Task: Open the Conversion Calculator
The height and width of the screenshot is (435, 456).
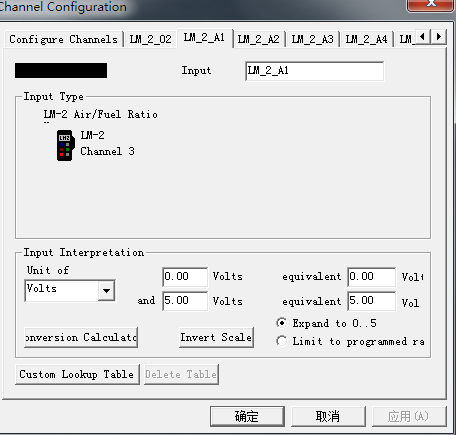Action: tap(81, 337)
